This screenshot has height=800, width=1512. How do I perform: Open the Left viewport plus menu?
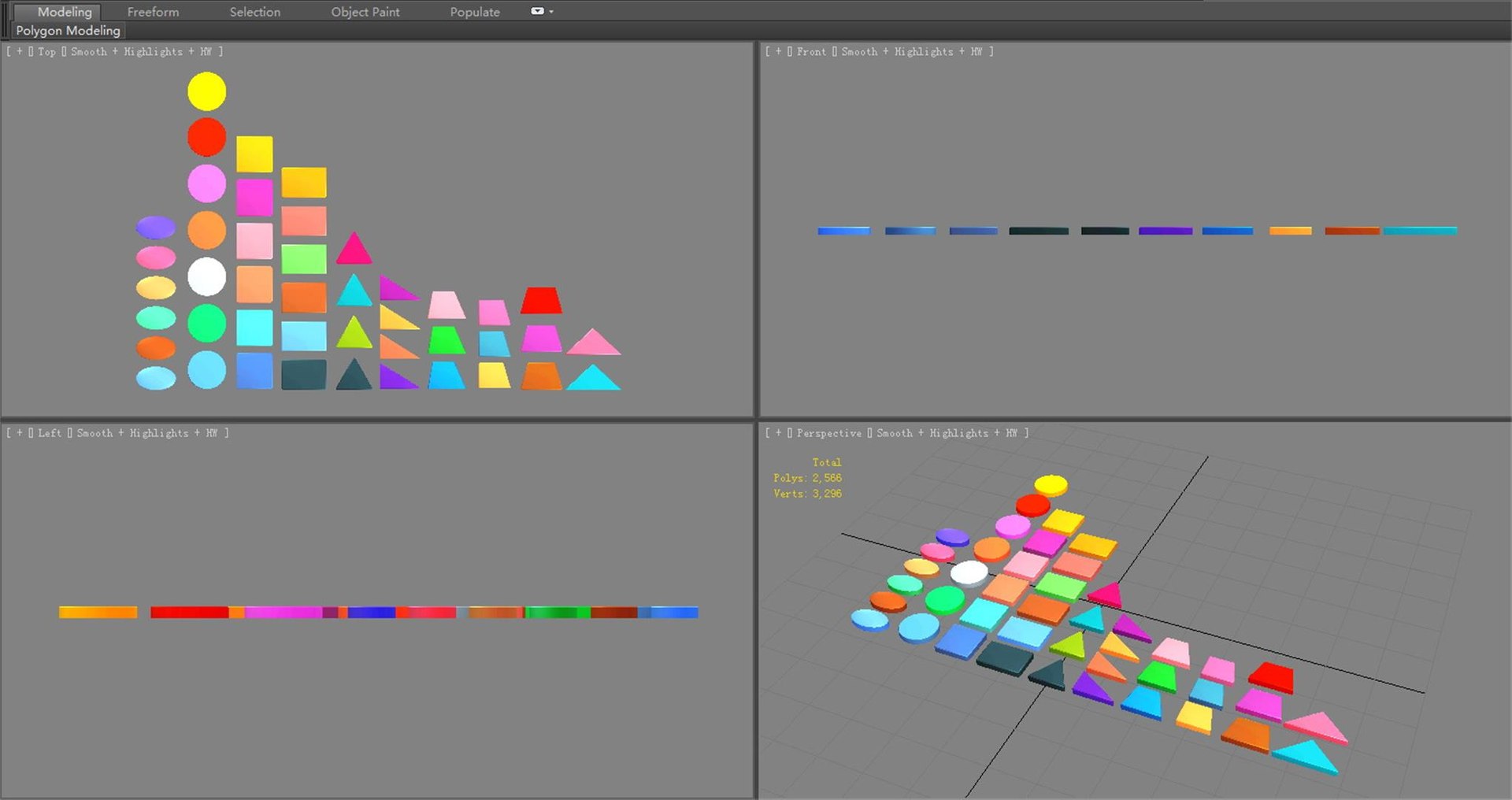pos(20,433)
